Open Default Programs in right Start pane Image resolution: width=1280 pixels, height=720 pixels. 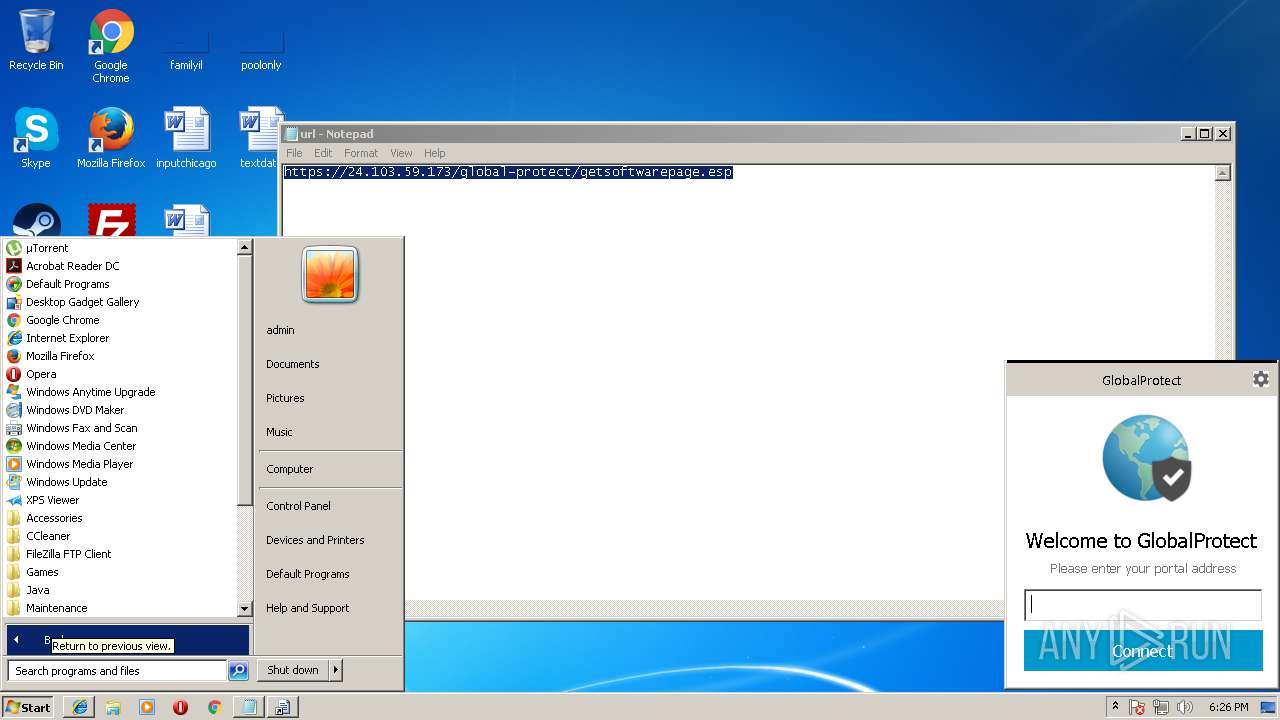(x=308, y=574)
